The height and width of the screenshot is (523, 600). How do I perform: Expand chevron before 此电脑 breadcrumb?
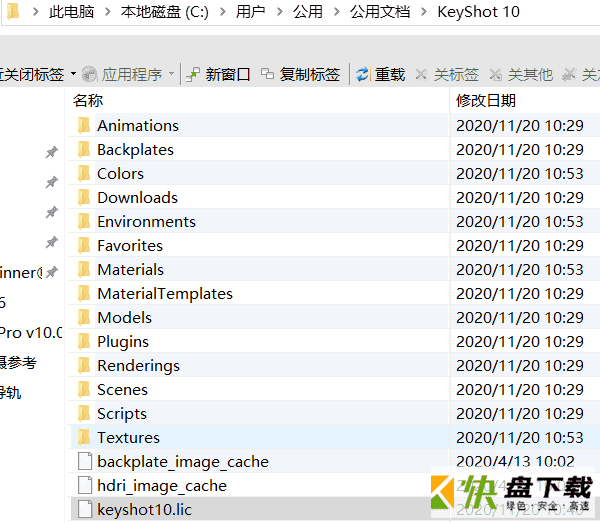(36, 12)
